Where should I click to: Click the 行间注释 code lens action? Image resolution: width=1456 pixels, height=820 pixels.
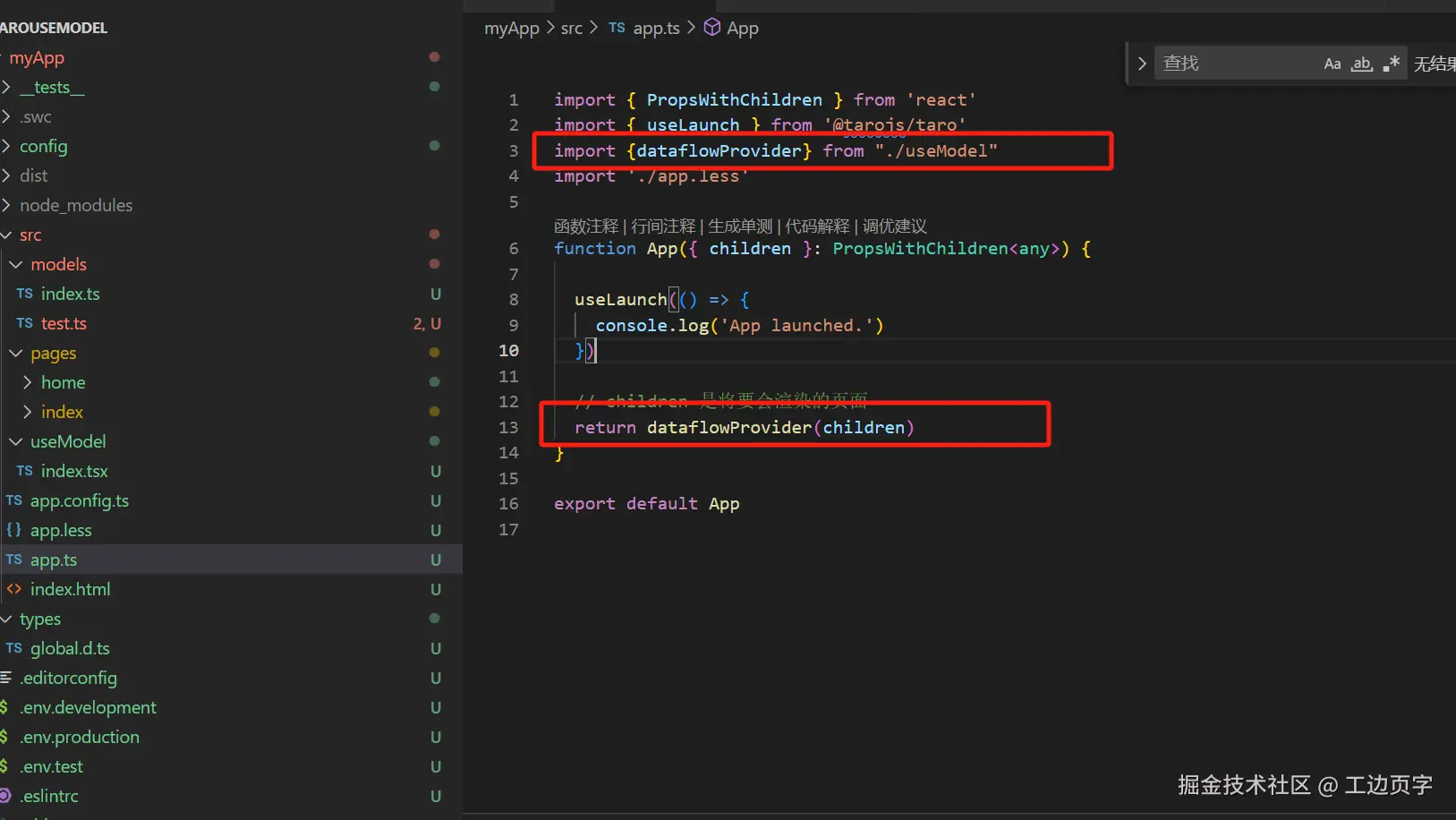tap(663, 226)
